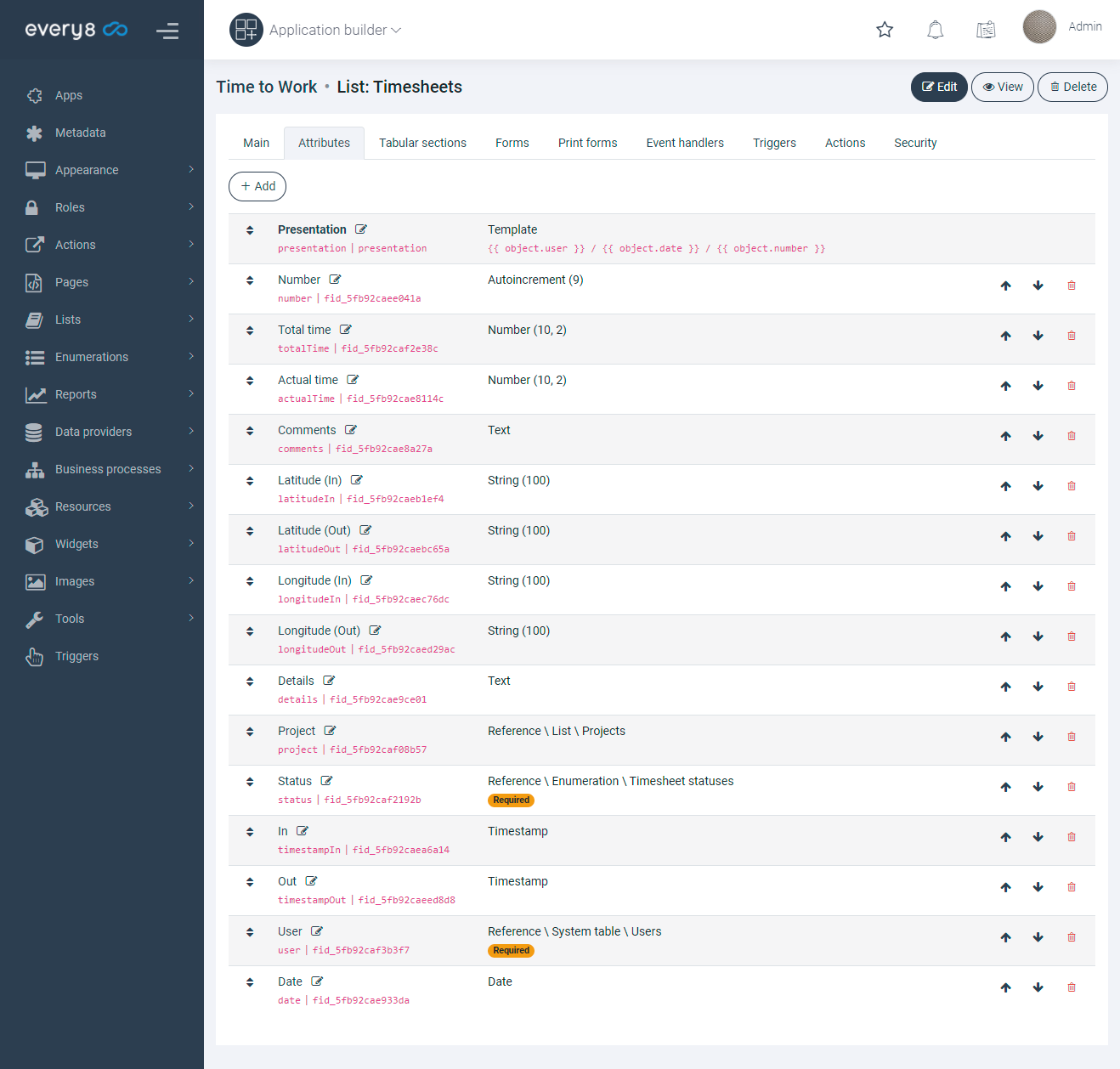The height and width of the screenshot is (1069, 1120).
Task: Switch to the Tabular sections tab
Action: click(x=422, y=143)
